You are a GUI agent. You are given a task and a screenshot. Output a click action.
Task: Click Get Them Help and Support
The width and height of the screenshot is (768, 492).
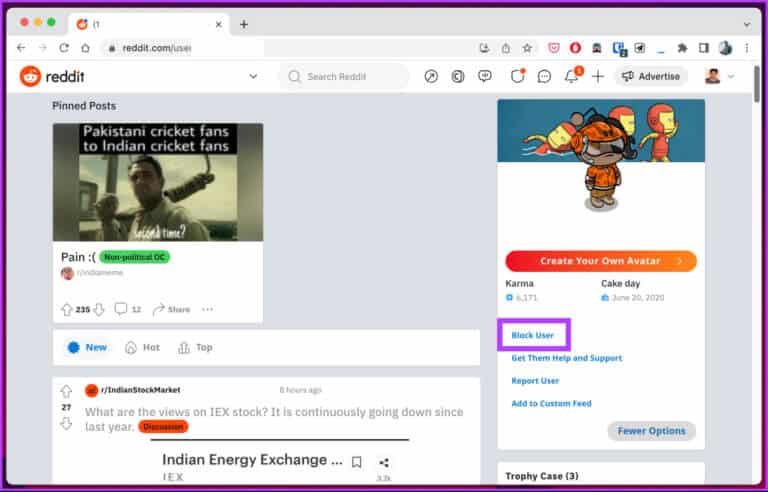pyautogui.click(x=567, y=358)
